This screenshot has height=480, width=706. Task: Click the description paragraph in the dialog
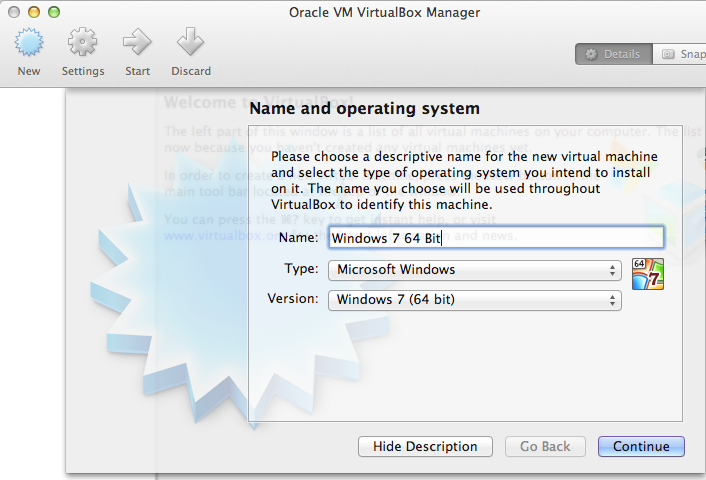[x=464, y=180]
